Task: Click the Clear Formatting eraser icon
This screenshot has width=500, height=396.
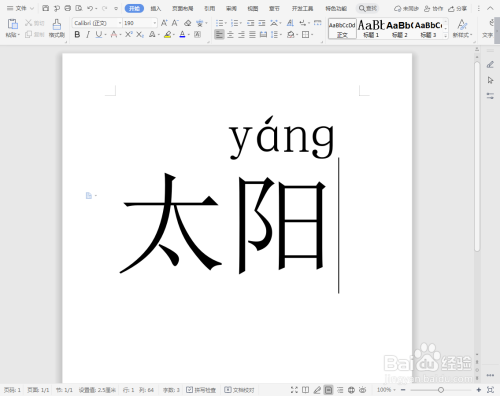Action: [188, 23]
